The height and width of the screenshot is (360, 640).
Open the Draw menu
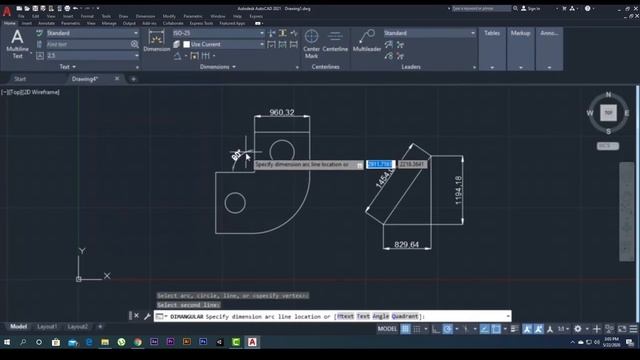tap(123, 16)
